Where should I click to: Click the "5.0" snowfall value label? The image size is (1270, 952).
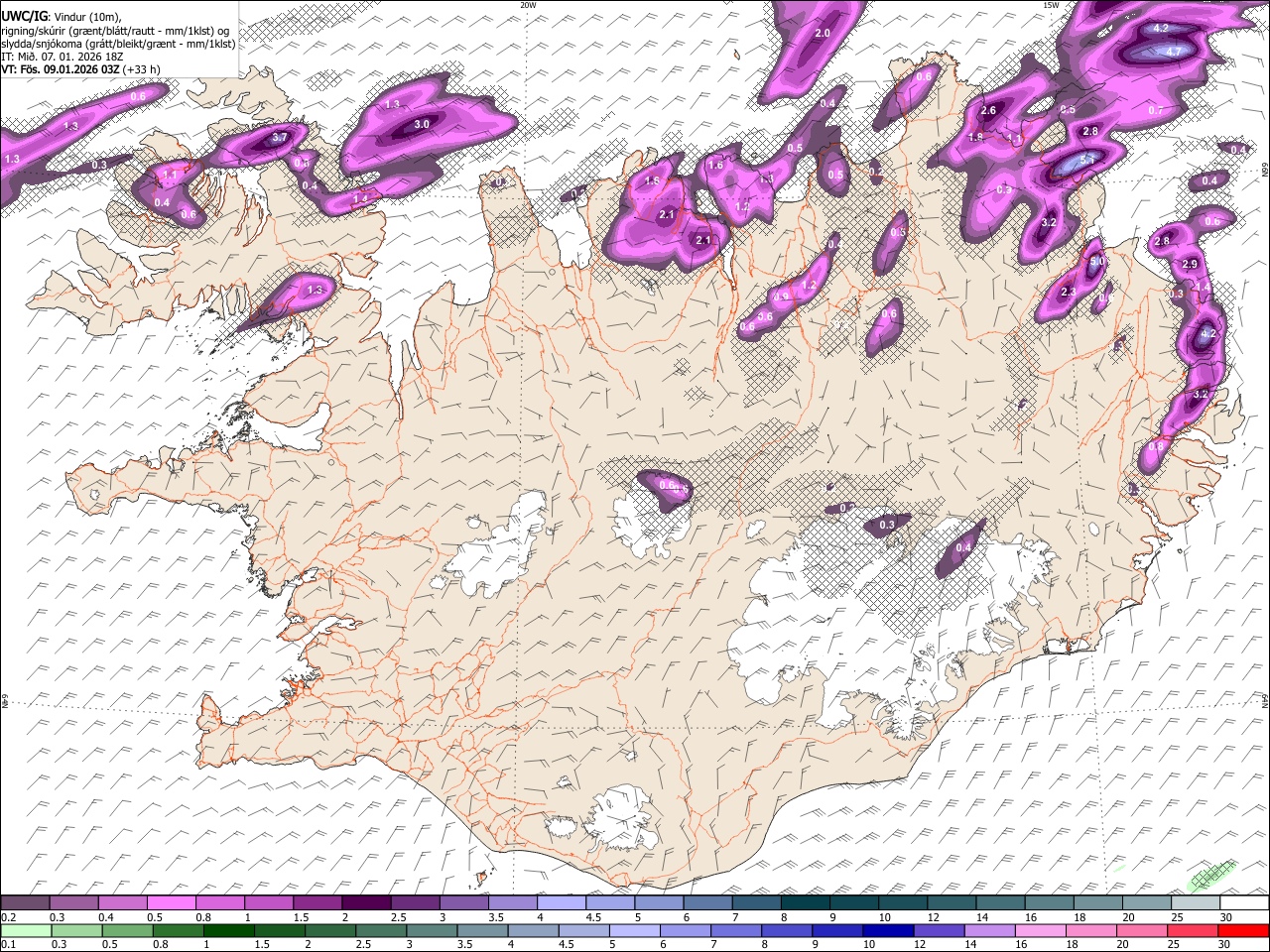(1096, 262)
